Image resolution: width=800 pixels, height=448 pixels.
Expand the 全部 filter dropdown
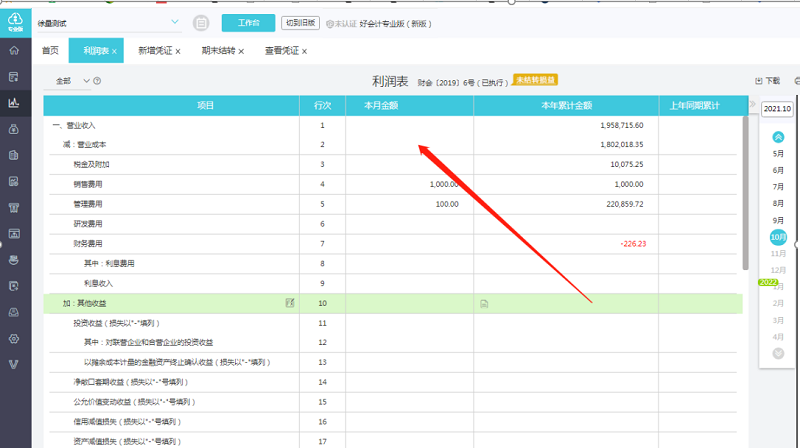pyautogui.click(x=86, y=81)
